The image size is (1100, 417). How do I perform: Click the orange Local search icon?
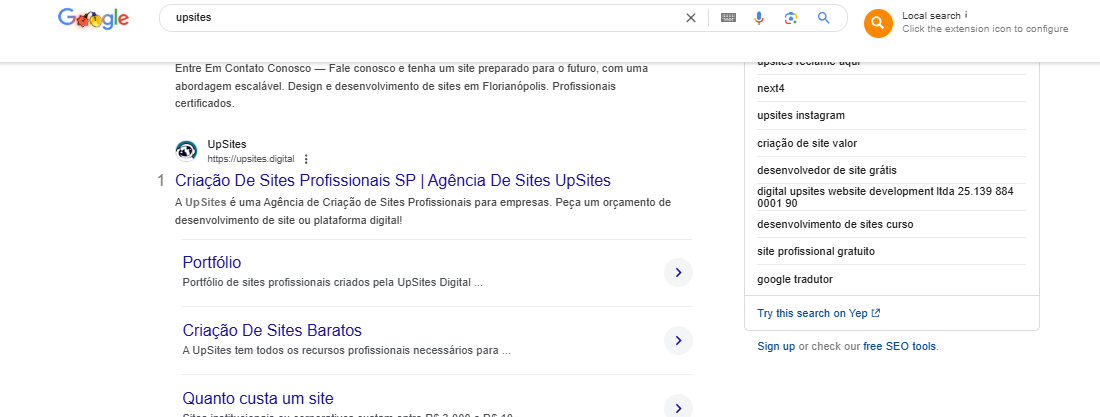pyautogui.click(x=878, y=23)
